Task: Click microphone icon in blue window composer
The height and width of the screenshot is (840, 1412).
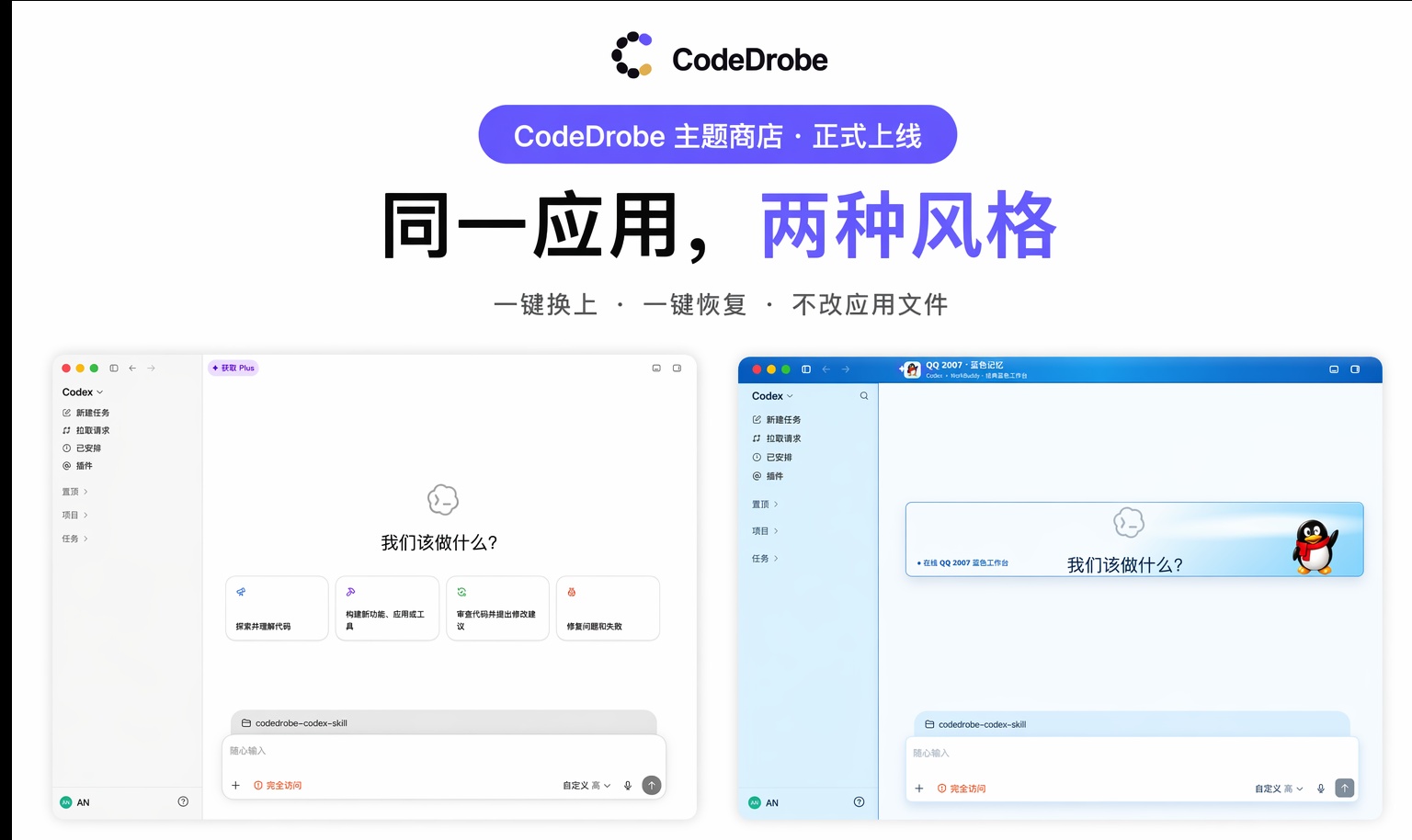Action: pyautogui.click(x=1321, y=789)
